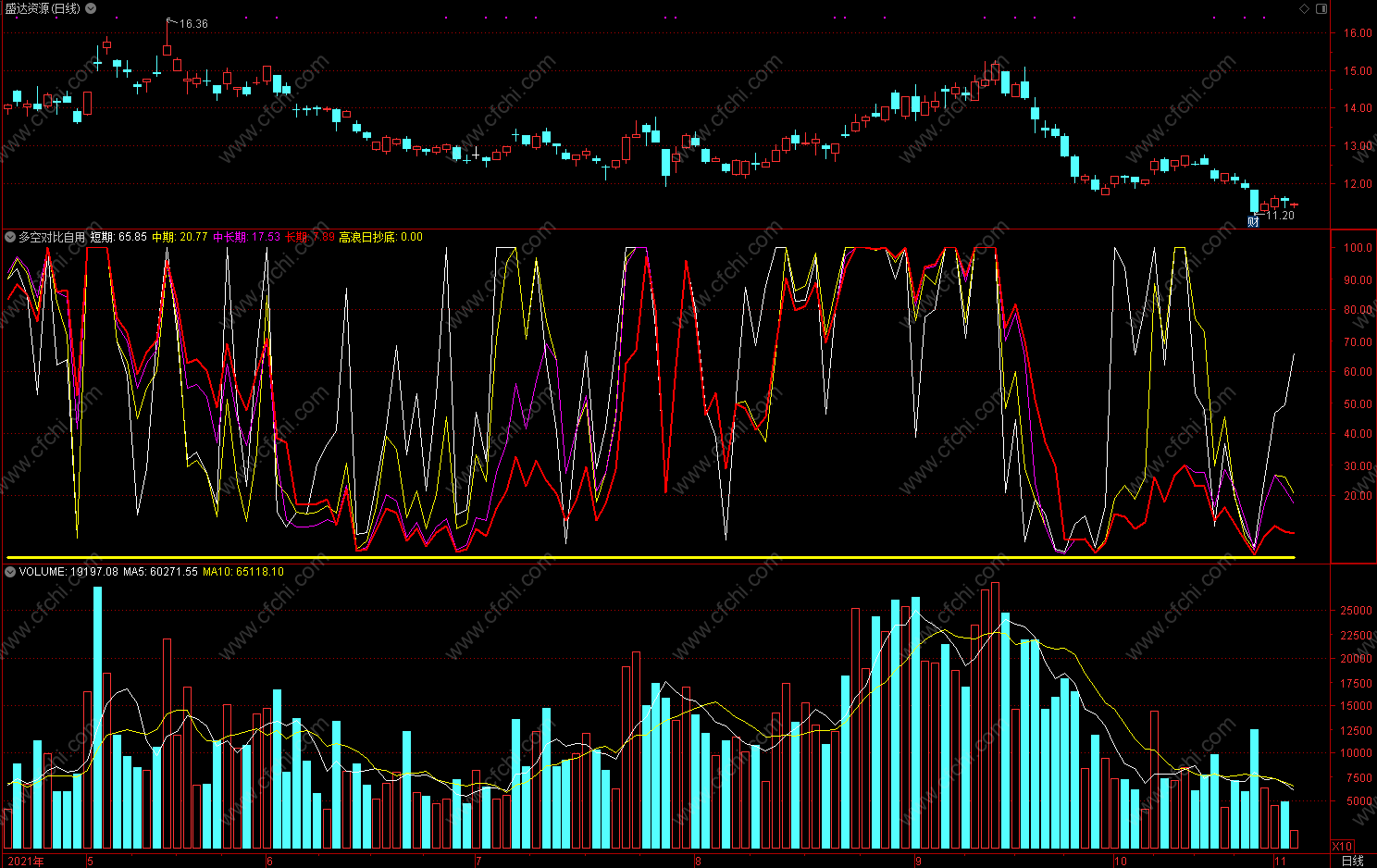Expand the 多空对比自用 indicator menu arrow
1377x868 pixels.
pos(10,237)
